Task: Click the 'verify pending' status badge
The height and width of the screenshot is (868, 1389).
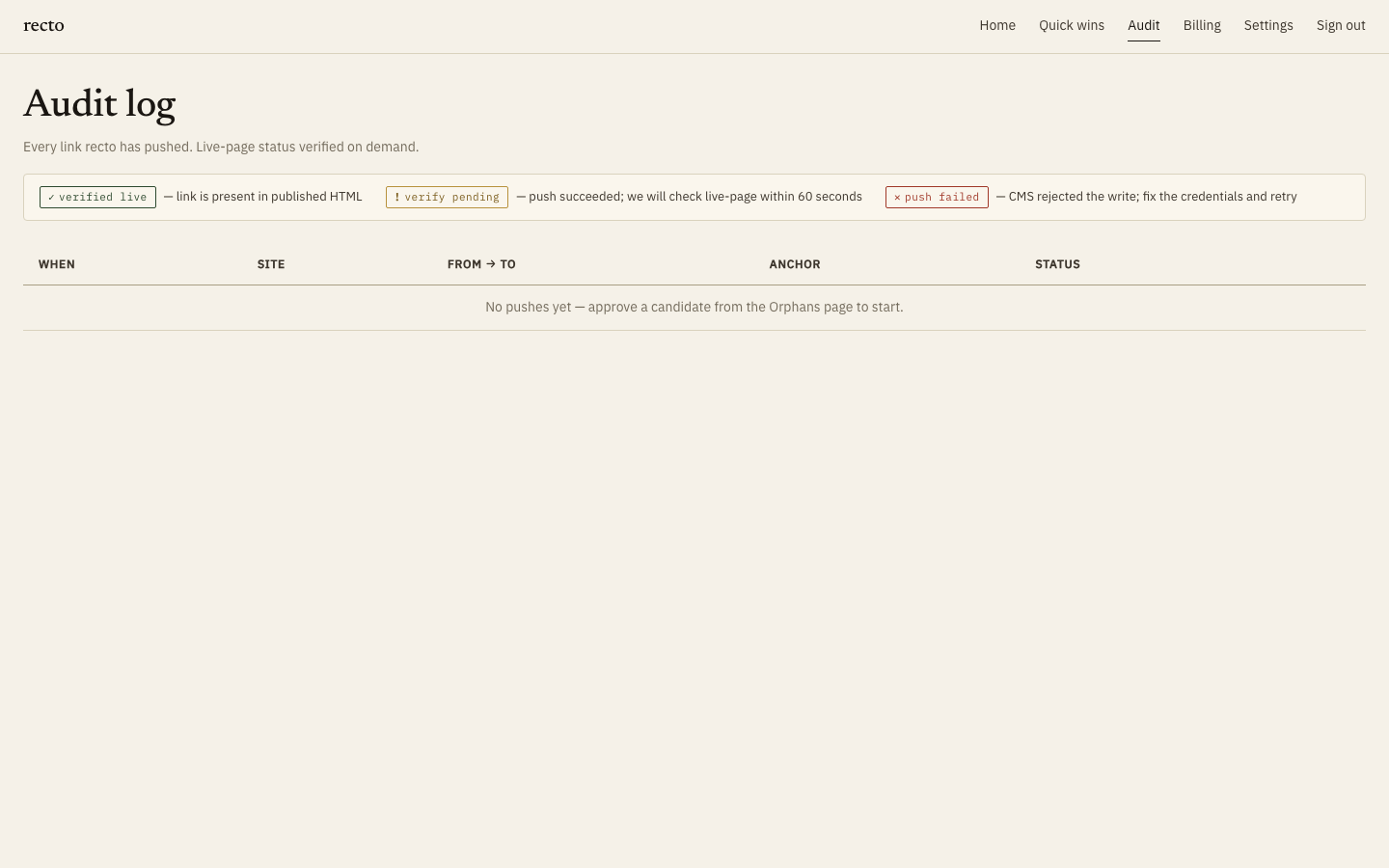Action: point(447,197)
